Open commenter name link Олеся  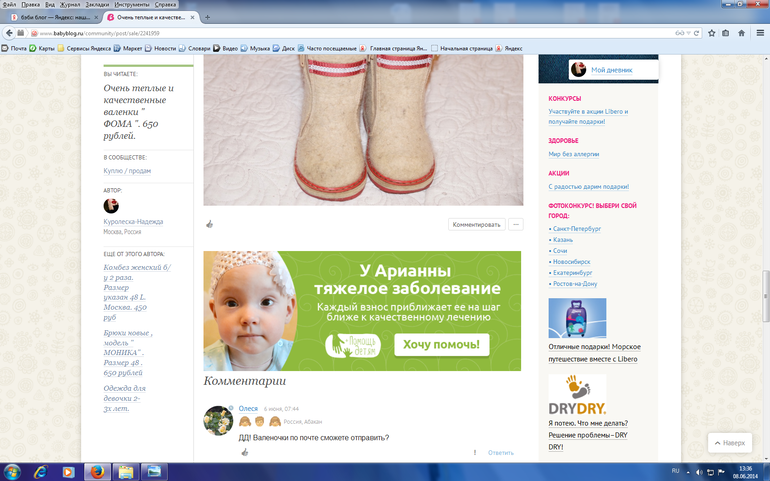[248, 408]
